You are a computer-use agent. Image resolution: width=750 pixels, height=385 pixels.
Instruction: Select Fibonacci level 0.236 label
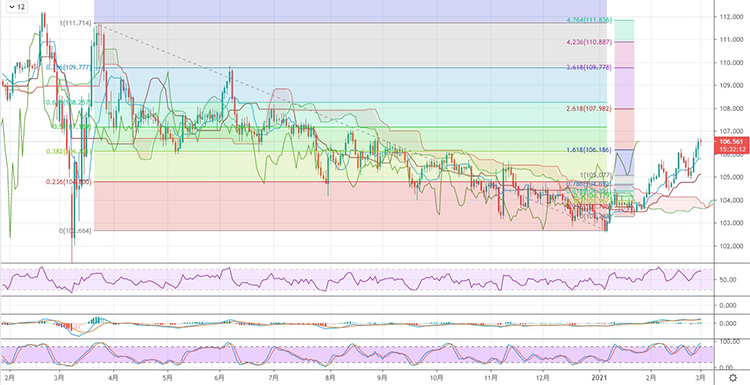click(x=68, y=182)
